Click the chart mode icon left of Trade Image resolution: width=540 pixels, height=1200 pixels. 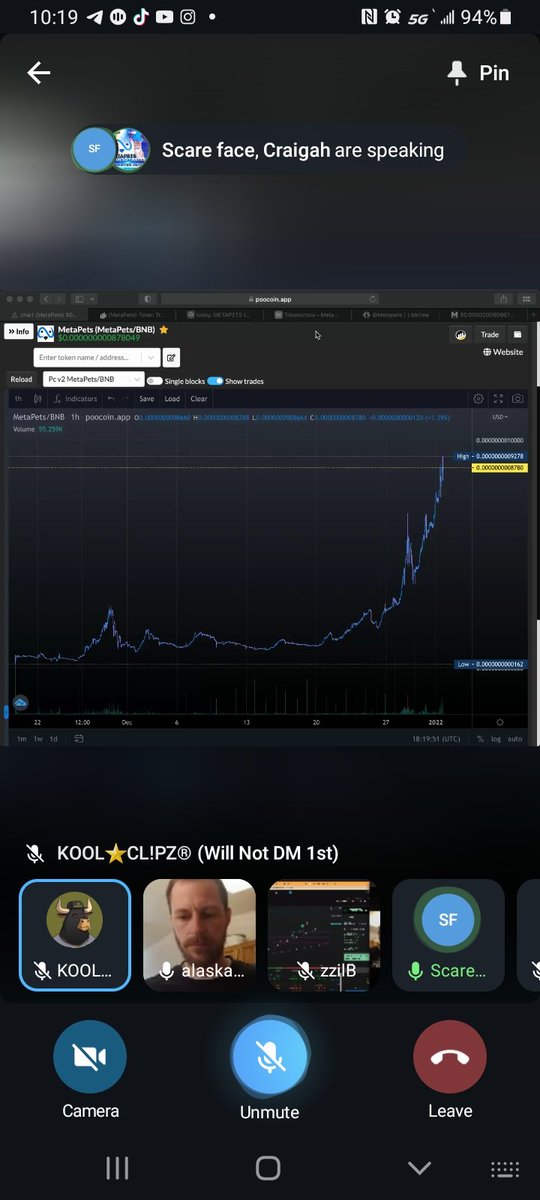[x=461, y=335]
